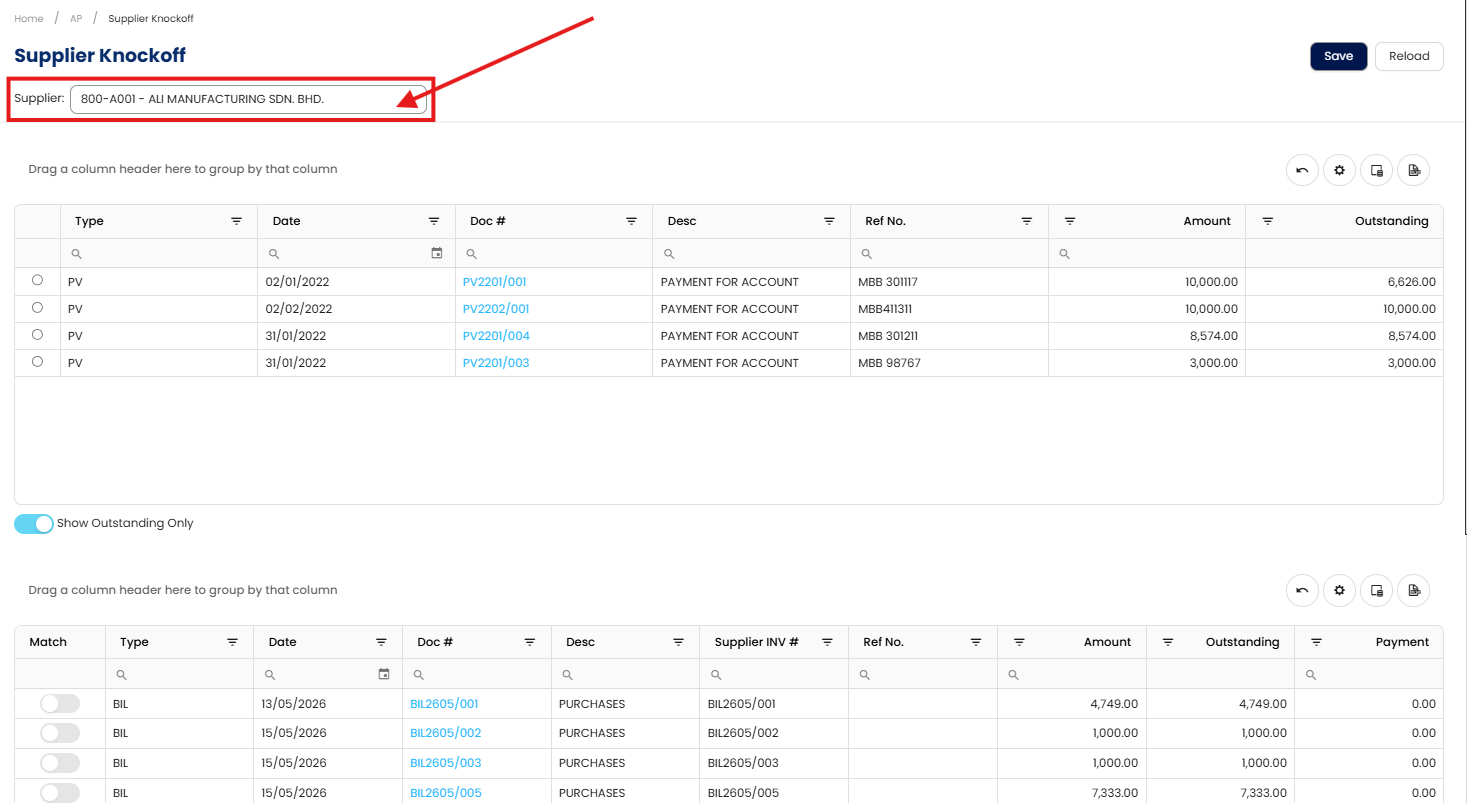1467x803 pixels.
Task: Open document link PV2202/001
Action: [496, 309]
